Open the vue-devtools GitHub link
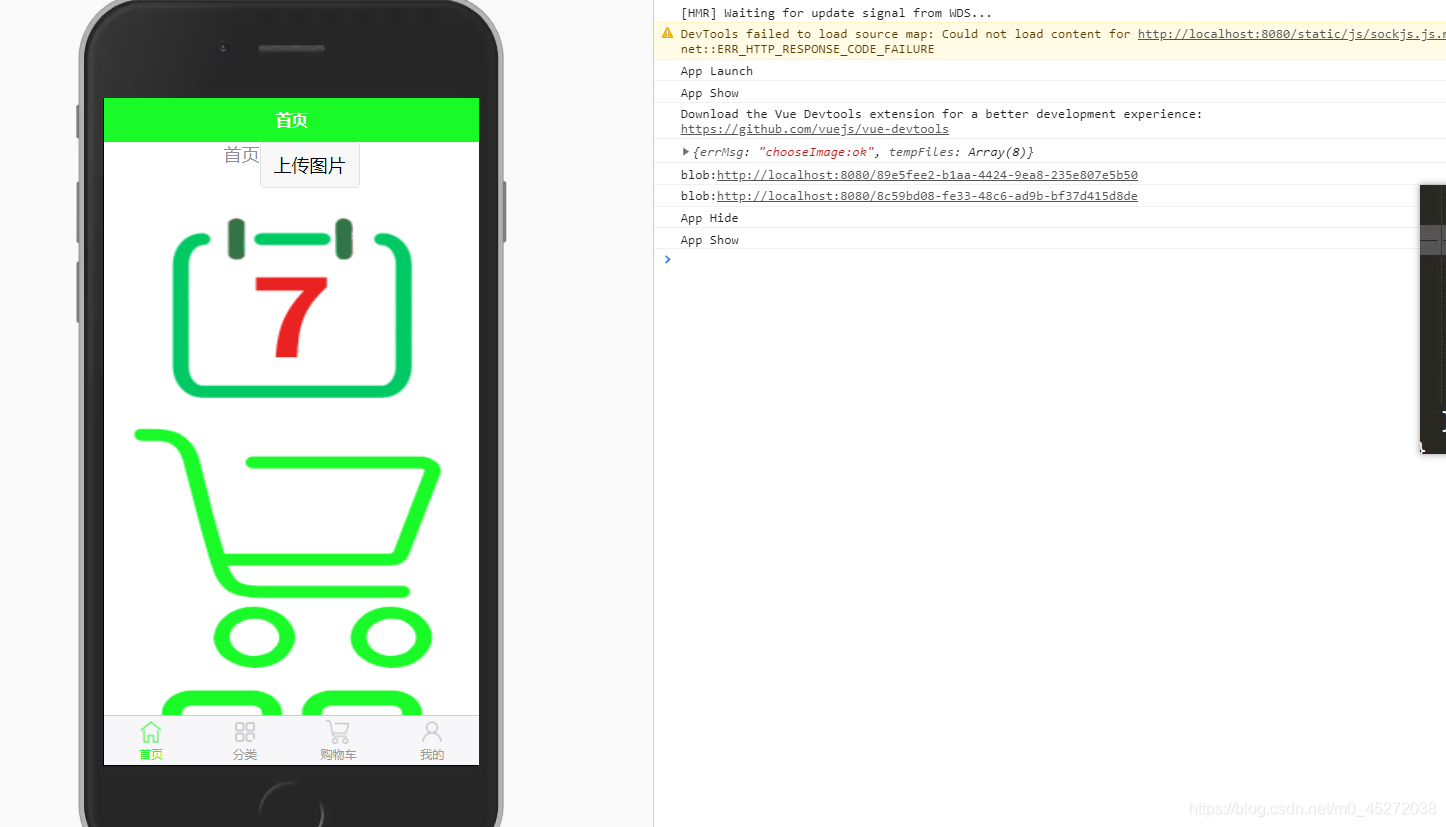This screenshot has height=827, width=1446. pos(815,129)
